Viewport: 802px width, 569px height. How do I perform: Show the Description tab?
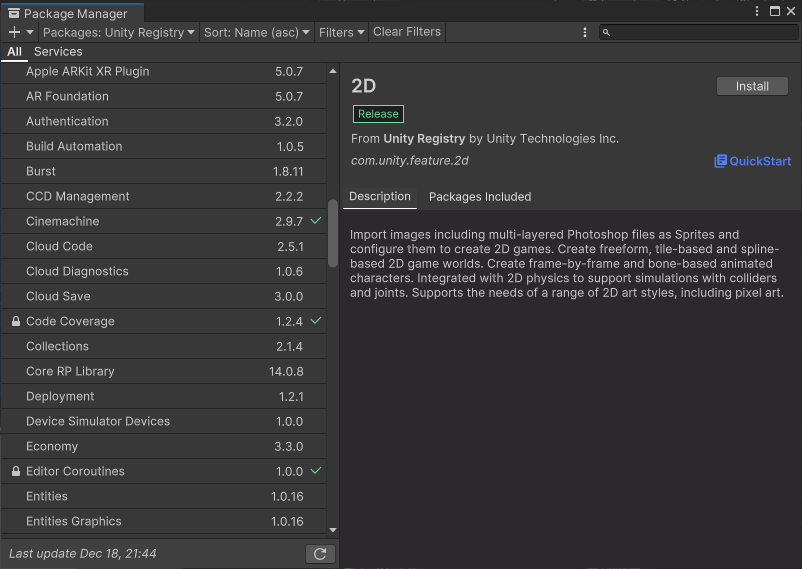[x=380, y=196]
